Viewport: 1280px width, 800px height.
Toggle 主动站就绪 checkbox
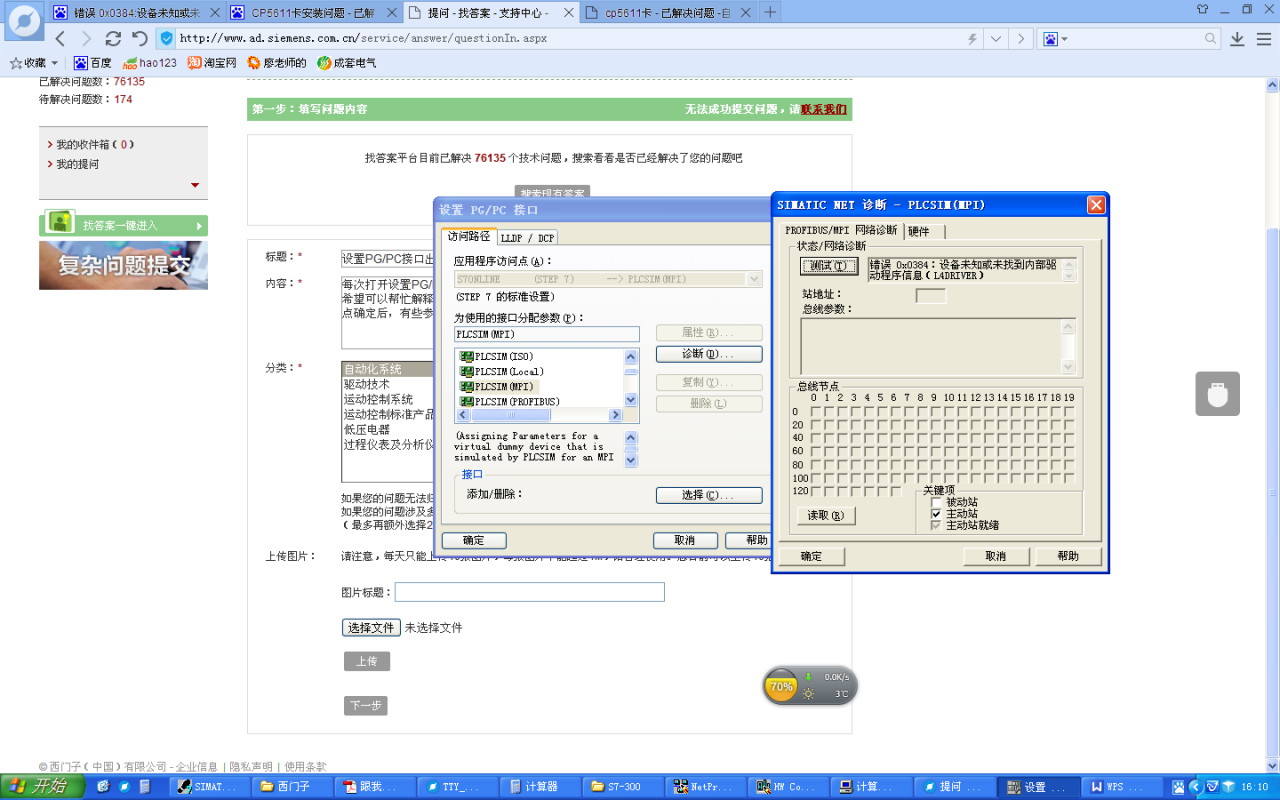937,525
